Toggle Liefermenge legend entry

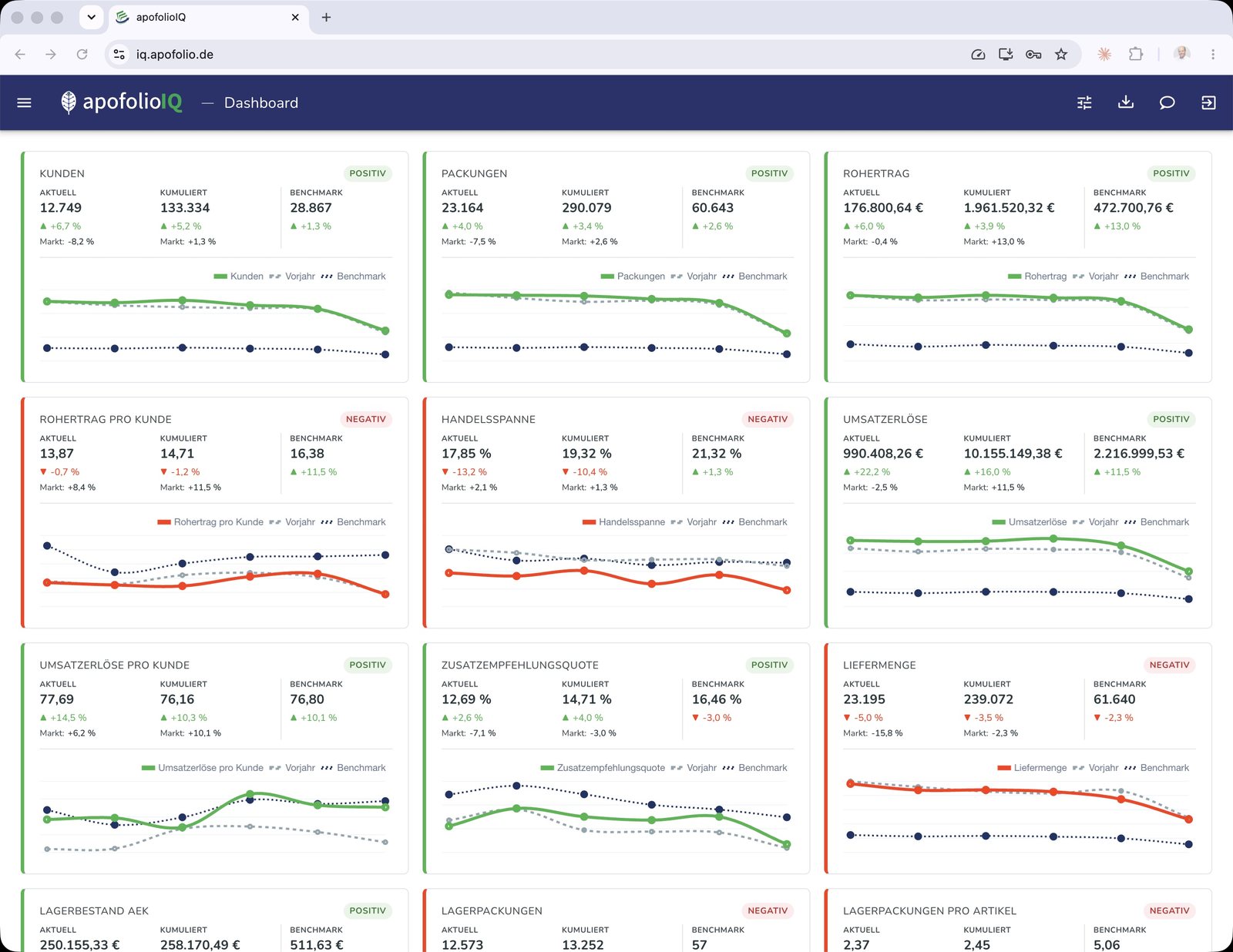click(1032, 767)
